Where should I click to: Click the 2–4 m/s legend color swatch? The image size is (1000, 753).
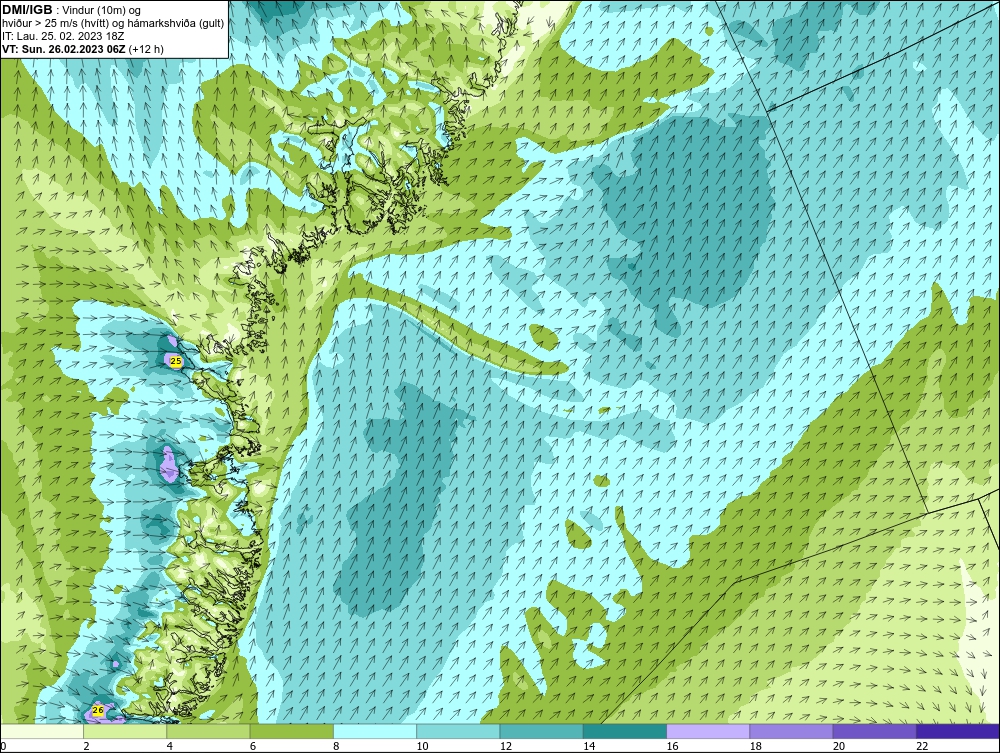pyautogui.click(x=125, y=731)
